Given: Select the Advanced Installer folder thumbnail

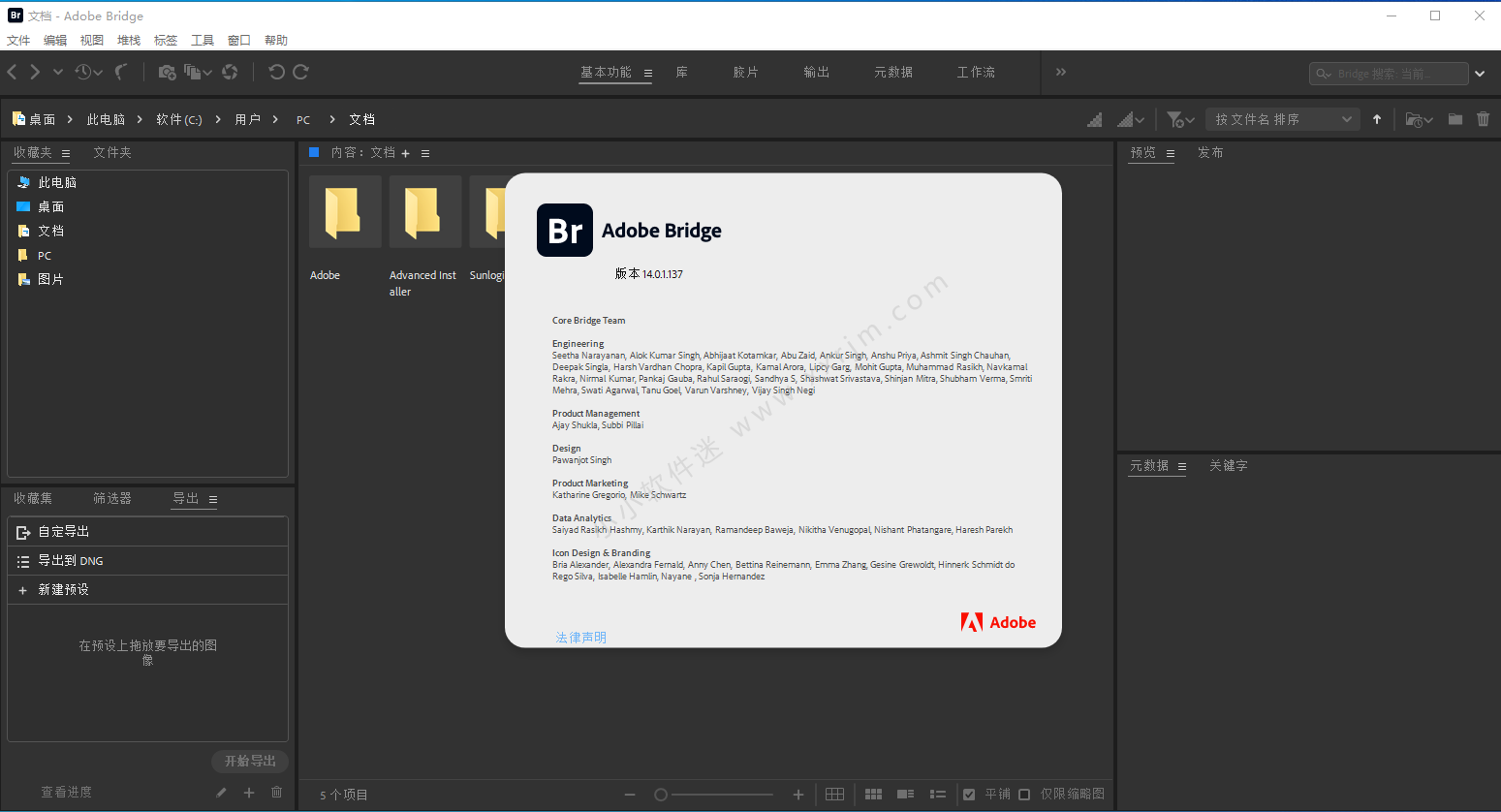Looking at the screenshot, I should [x=425, y=211].
